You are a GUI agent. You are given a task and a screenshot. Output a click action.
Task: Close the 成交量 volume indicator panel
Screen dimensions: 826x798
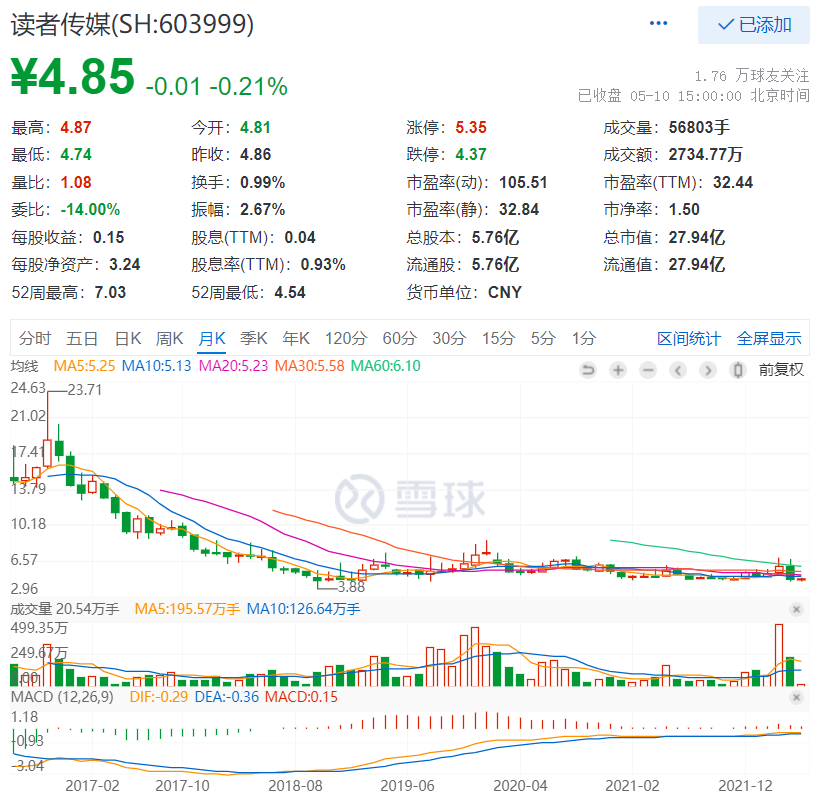796,609
